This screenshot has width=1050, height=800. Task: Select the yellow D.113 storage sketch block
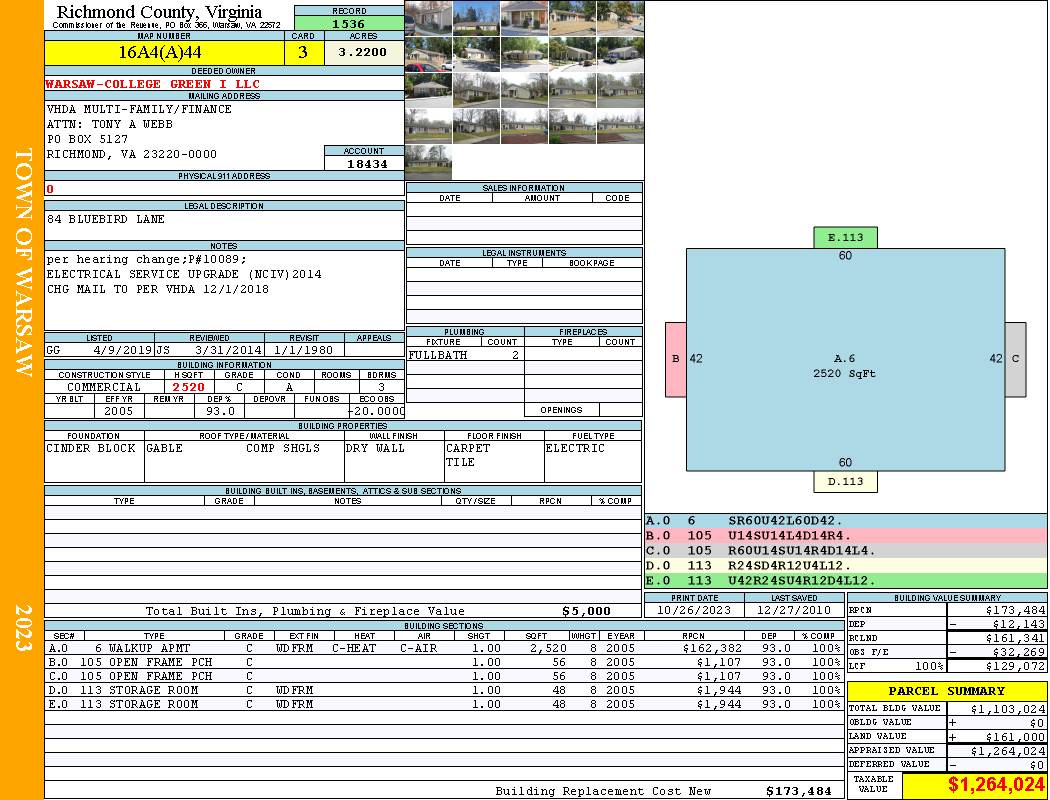845,482
